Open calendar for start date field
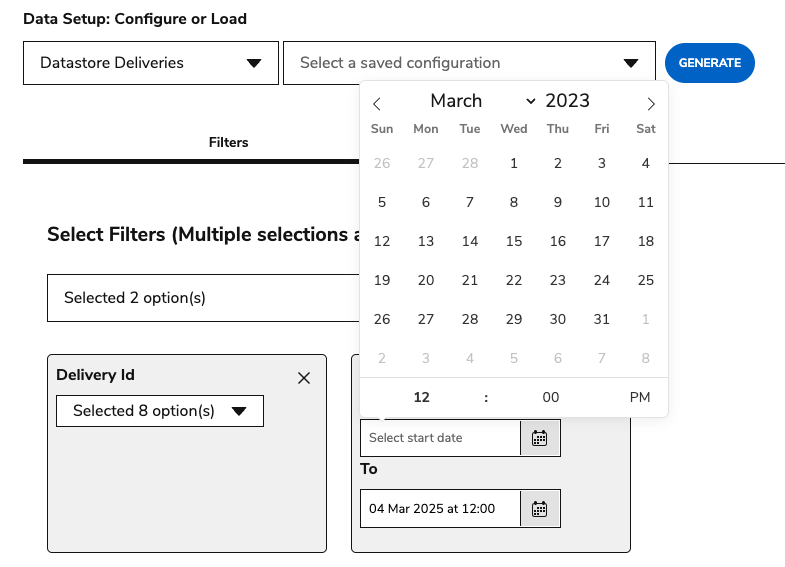 (x=540, y=438)
